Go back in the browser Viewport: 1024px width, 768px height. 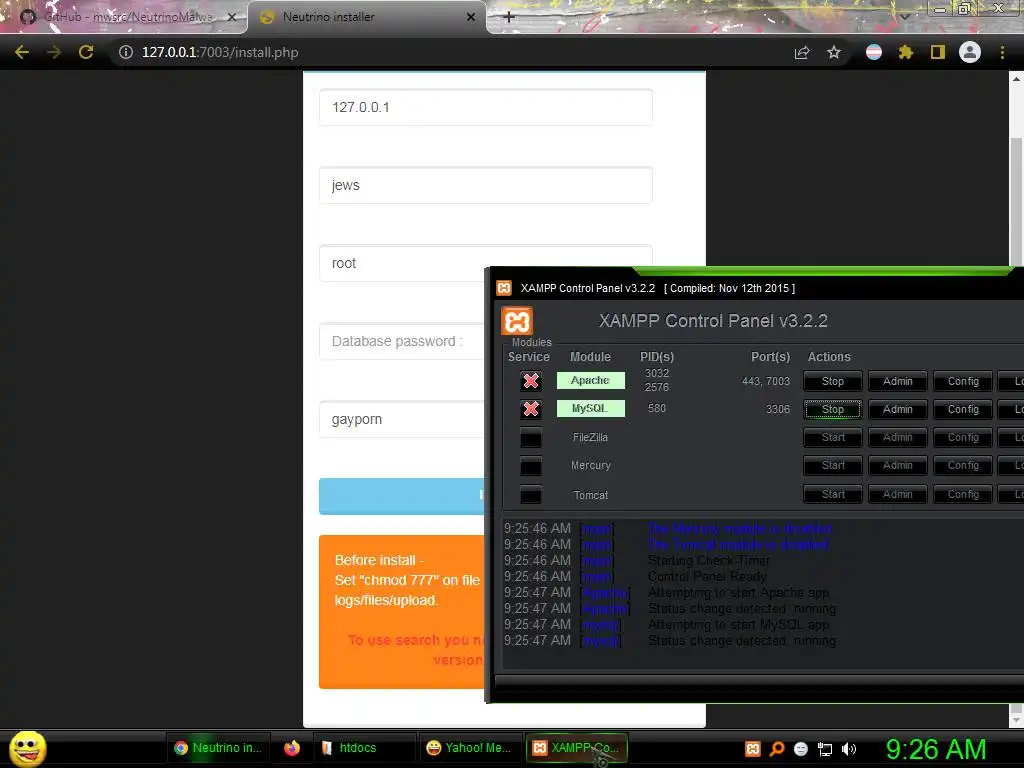(x=22, y=52)
